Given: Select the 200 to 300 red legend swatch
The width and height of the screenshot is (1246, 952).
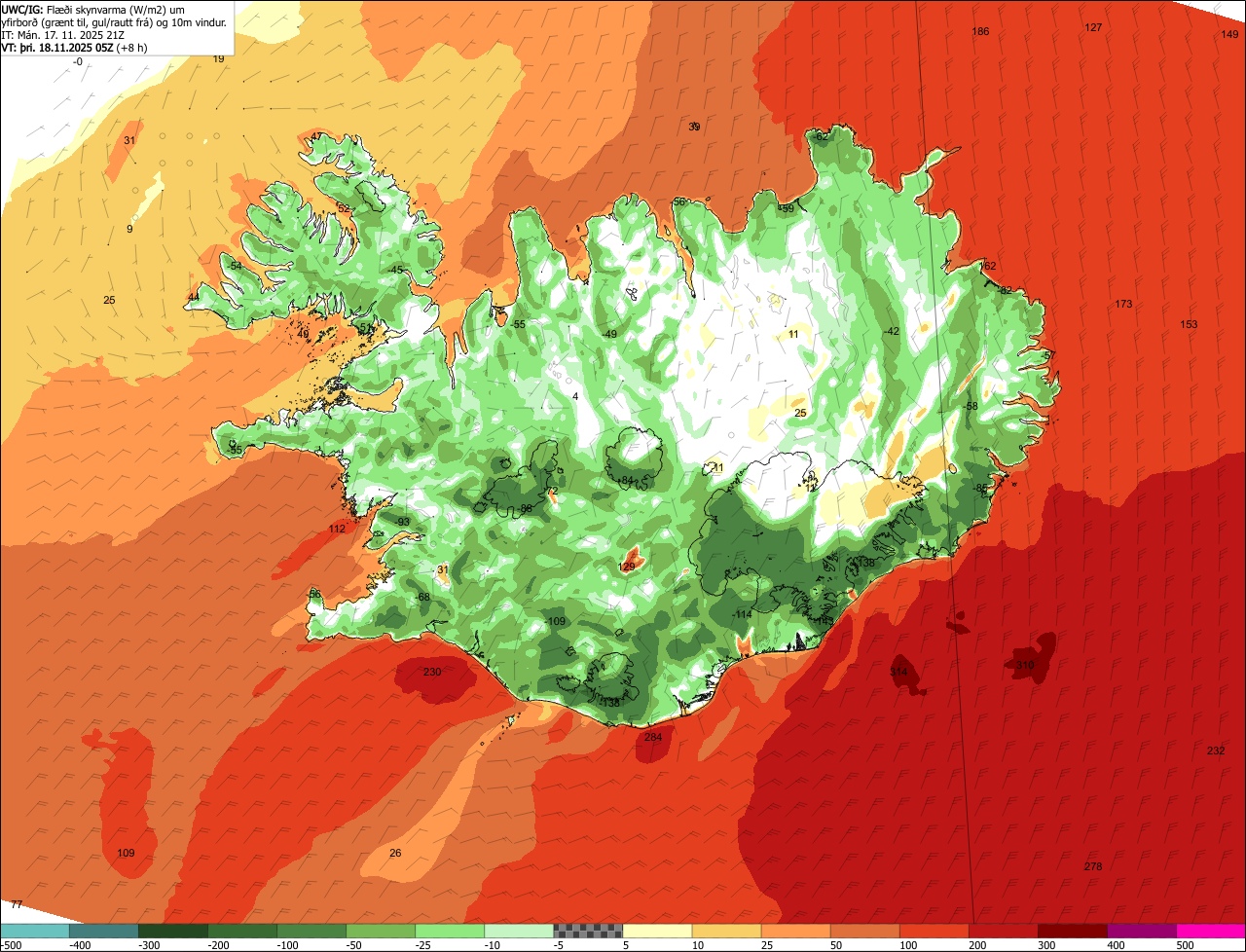Looking at the screenshot, I should point(1003,931).
